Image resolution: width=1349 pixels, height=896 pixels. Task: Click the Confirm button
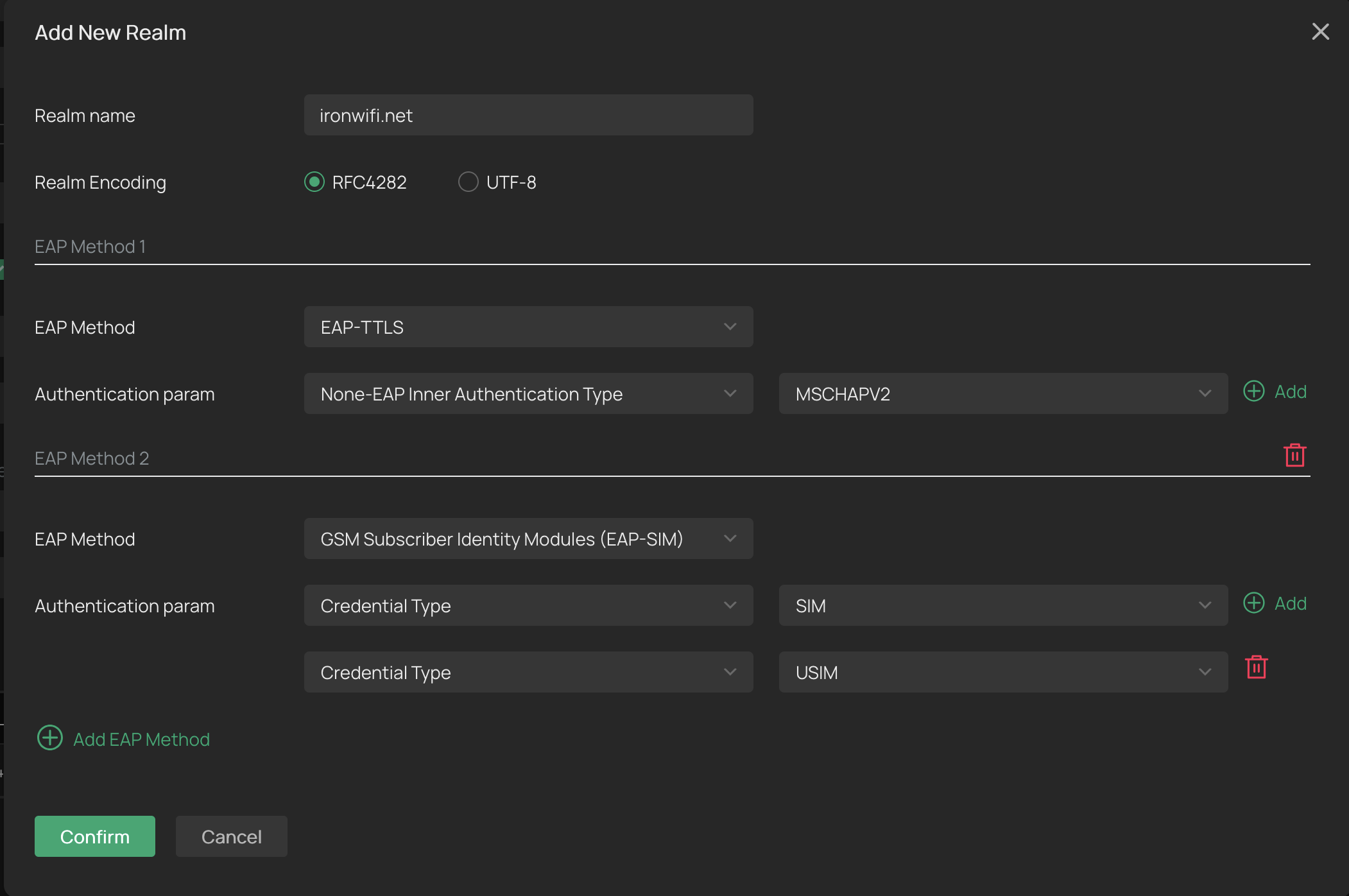[95, 836]
